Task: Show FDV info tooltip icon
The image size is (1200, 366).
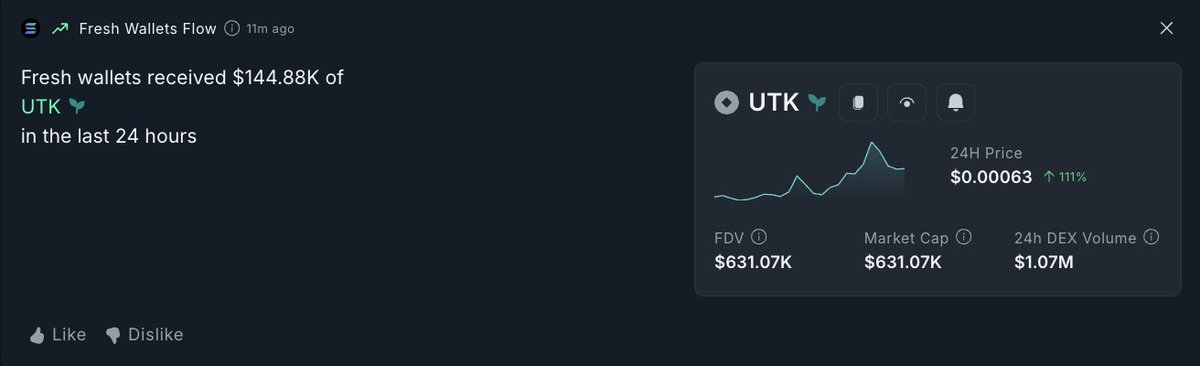Action: [x=759, y=238]
